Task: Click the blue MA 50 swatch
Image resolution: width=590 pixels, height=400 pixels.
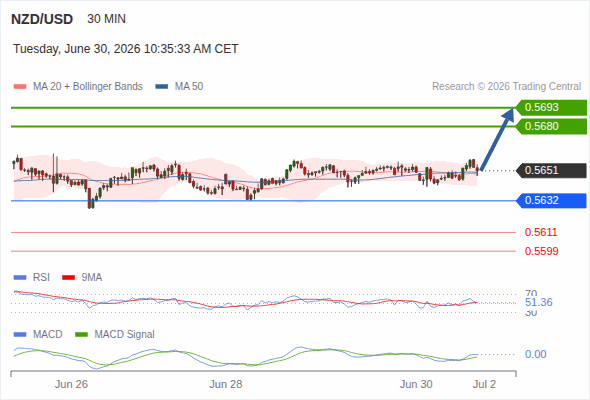Action: (162, 87)
